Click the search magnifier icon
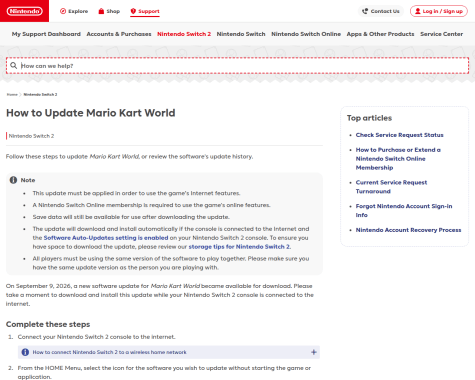475x380 pixels. coord(13,65)
